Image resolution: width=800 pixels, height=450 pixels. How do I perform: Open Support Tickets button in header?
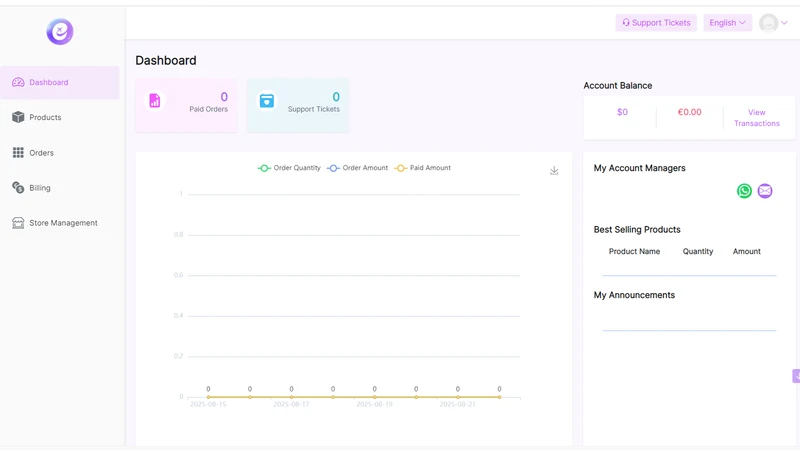click(x=656, y=22)
